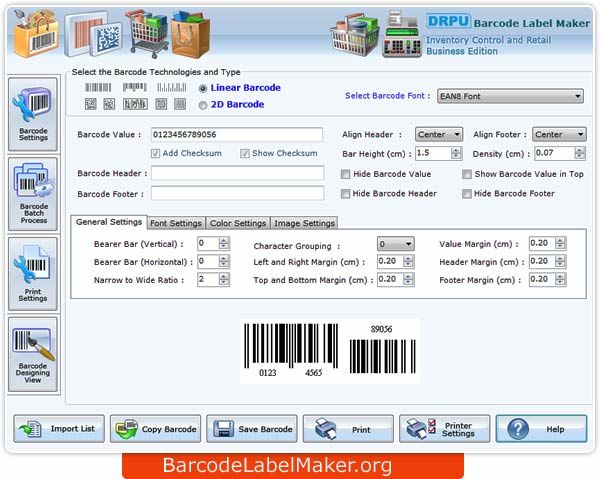Screen dimensions: 600x479
Task: Click the fourth 2D barcode sample icon
Action: click(161, 104)
